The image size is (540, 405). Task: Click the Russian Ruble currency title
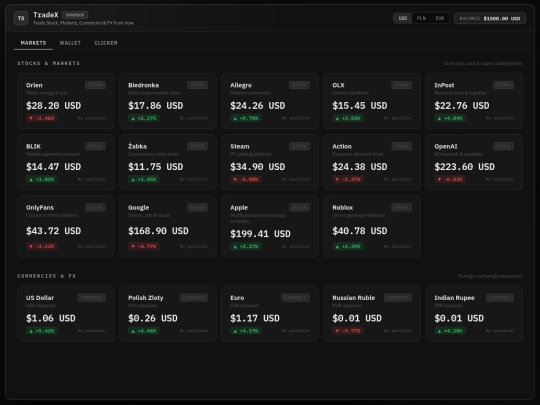pyautogui.click(x=353, y=298)
